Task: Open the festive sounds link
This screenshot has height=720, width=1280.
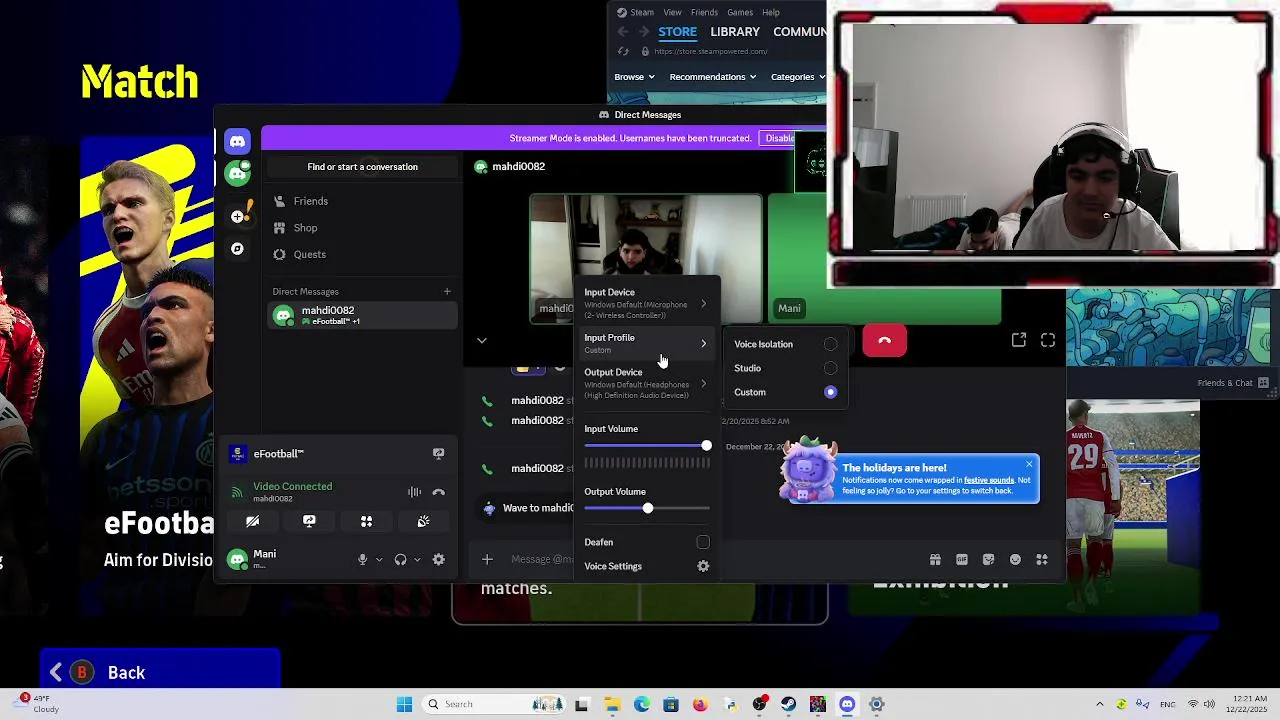Action: (987, 480)
